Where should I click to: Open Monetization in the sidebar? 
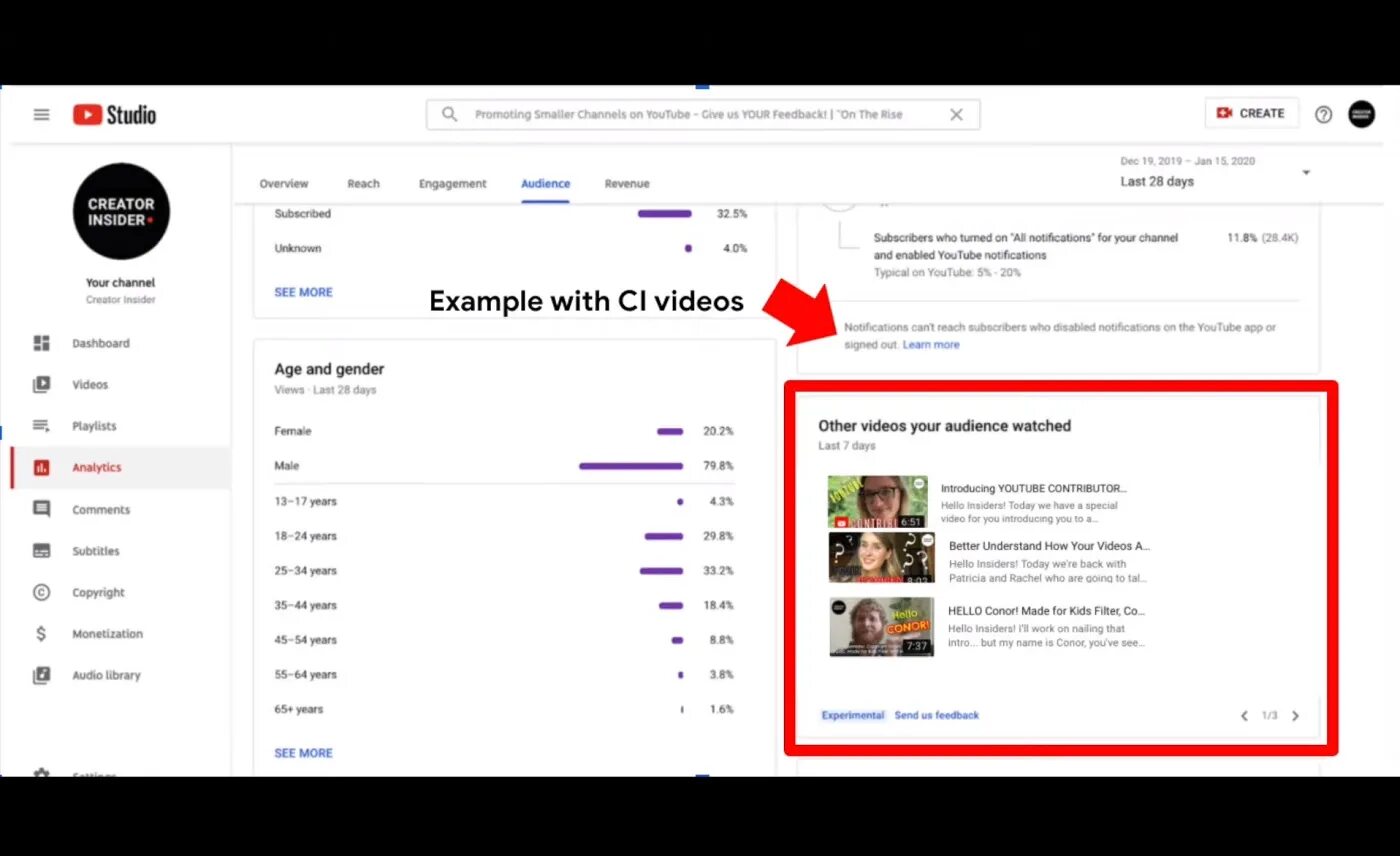point(120,634)
